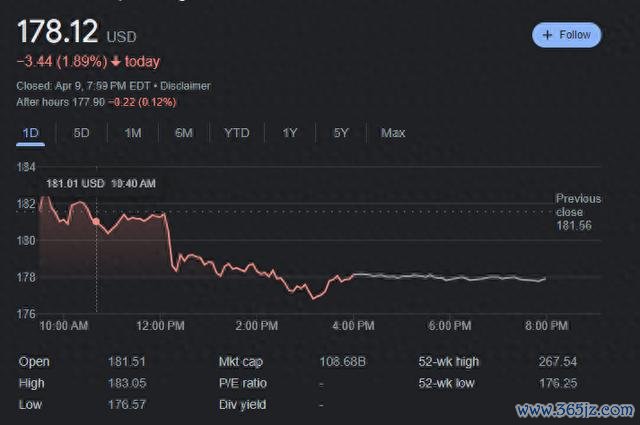The width and height of the screenshot is (640, 425).
Task: Click the Mkt cap label
Action: (240, 361)
